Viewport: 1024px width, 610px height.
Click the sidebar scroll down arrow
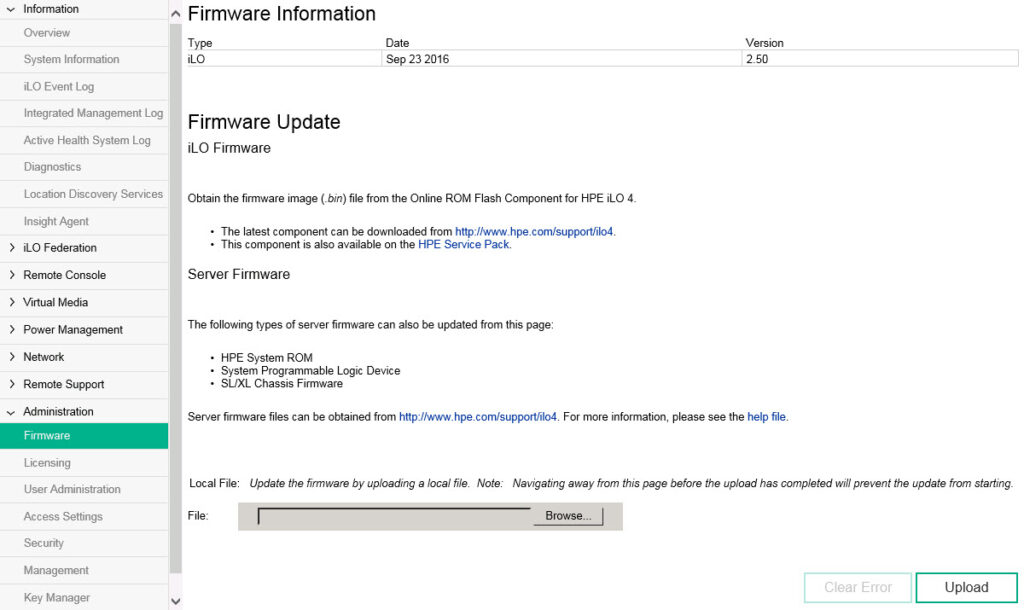(175, 601)
